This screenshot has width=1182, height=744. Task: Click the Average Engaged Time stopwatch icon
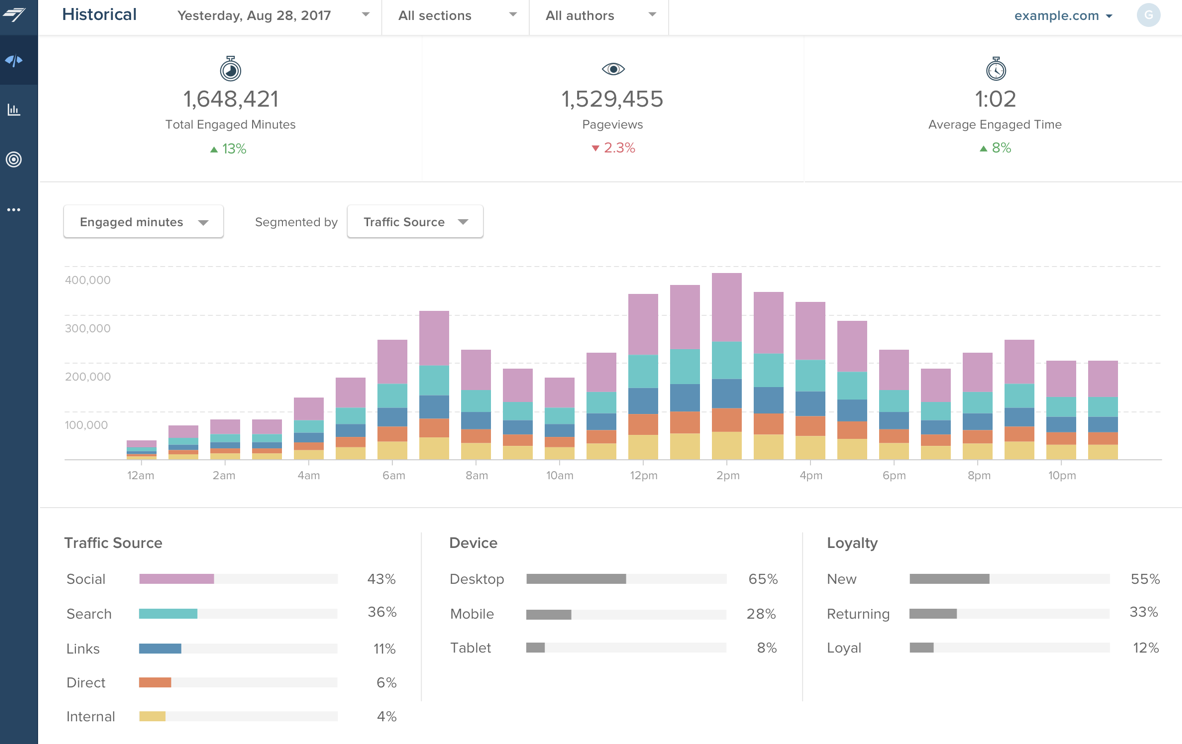pyautogui.click(x=995, y=69)
